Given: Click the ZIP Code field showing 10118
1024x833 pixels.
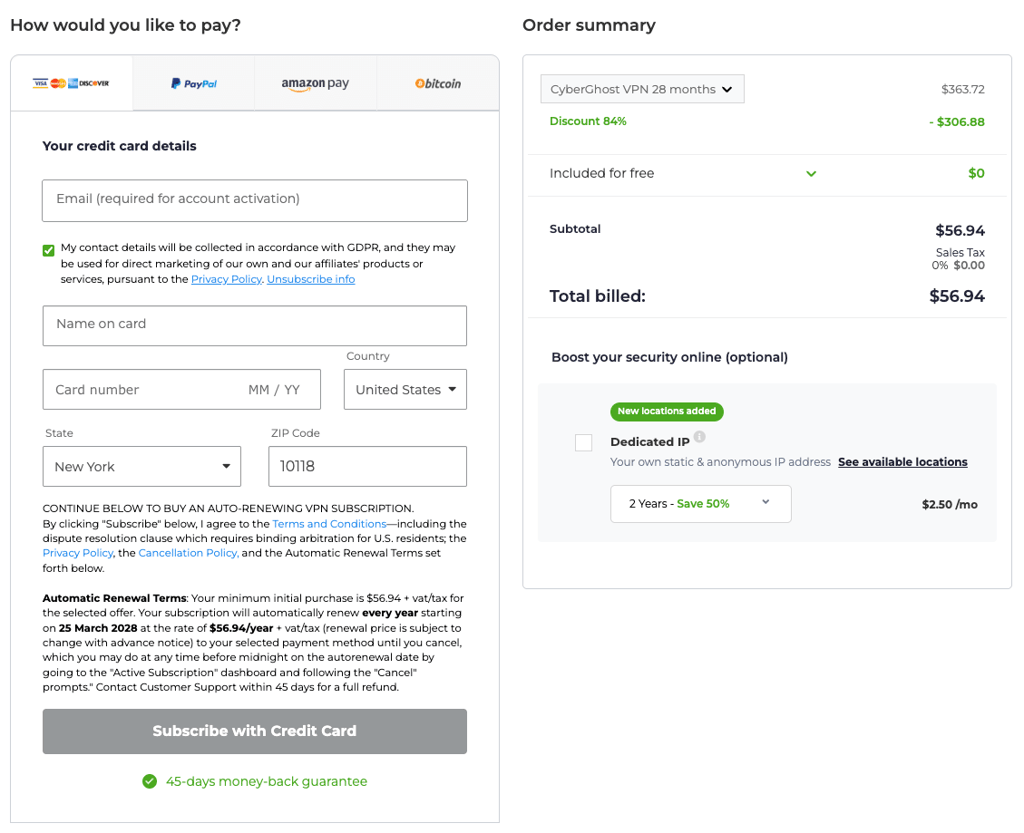Looking at the screenshot, I should [367, 467].
